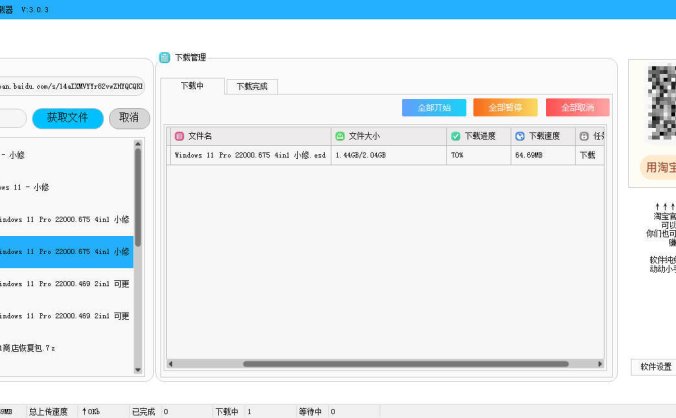Switch to the 下载中 tab
This screenshot has width=676, height=418.
click(x=192, y=86)
